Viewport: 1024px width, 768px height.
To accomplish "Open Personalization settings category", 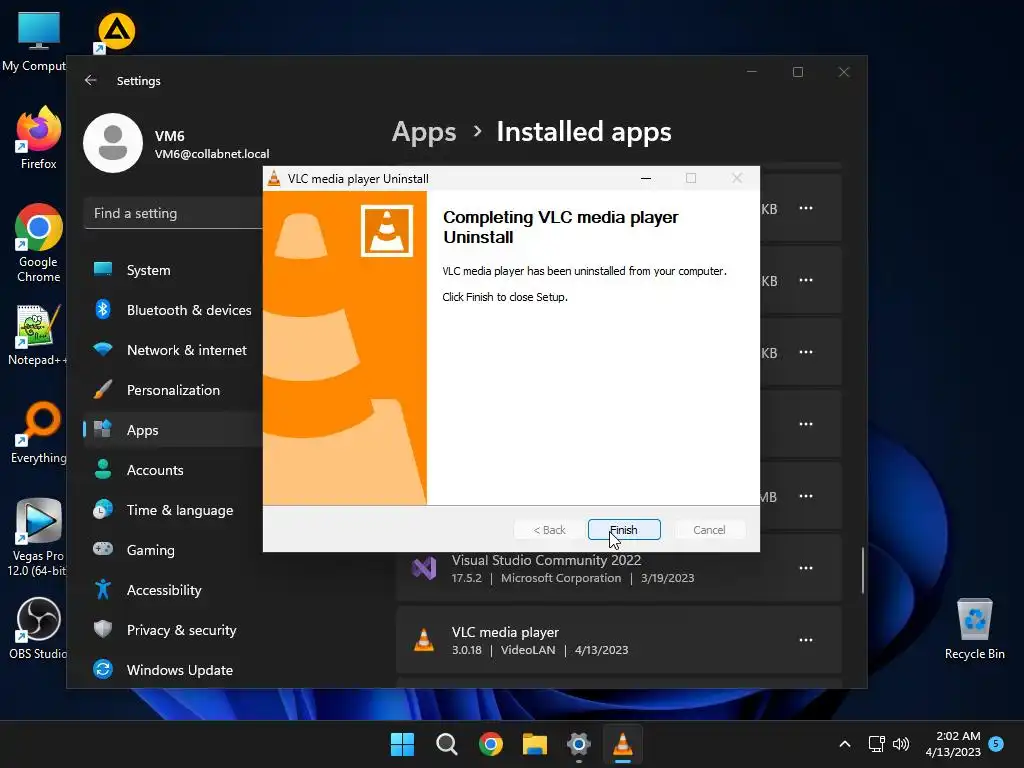I will tap(174, 390).
